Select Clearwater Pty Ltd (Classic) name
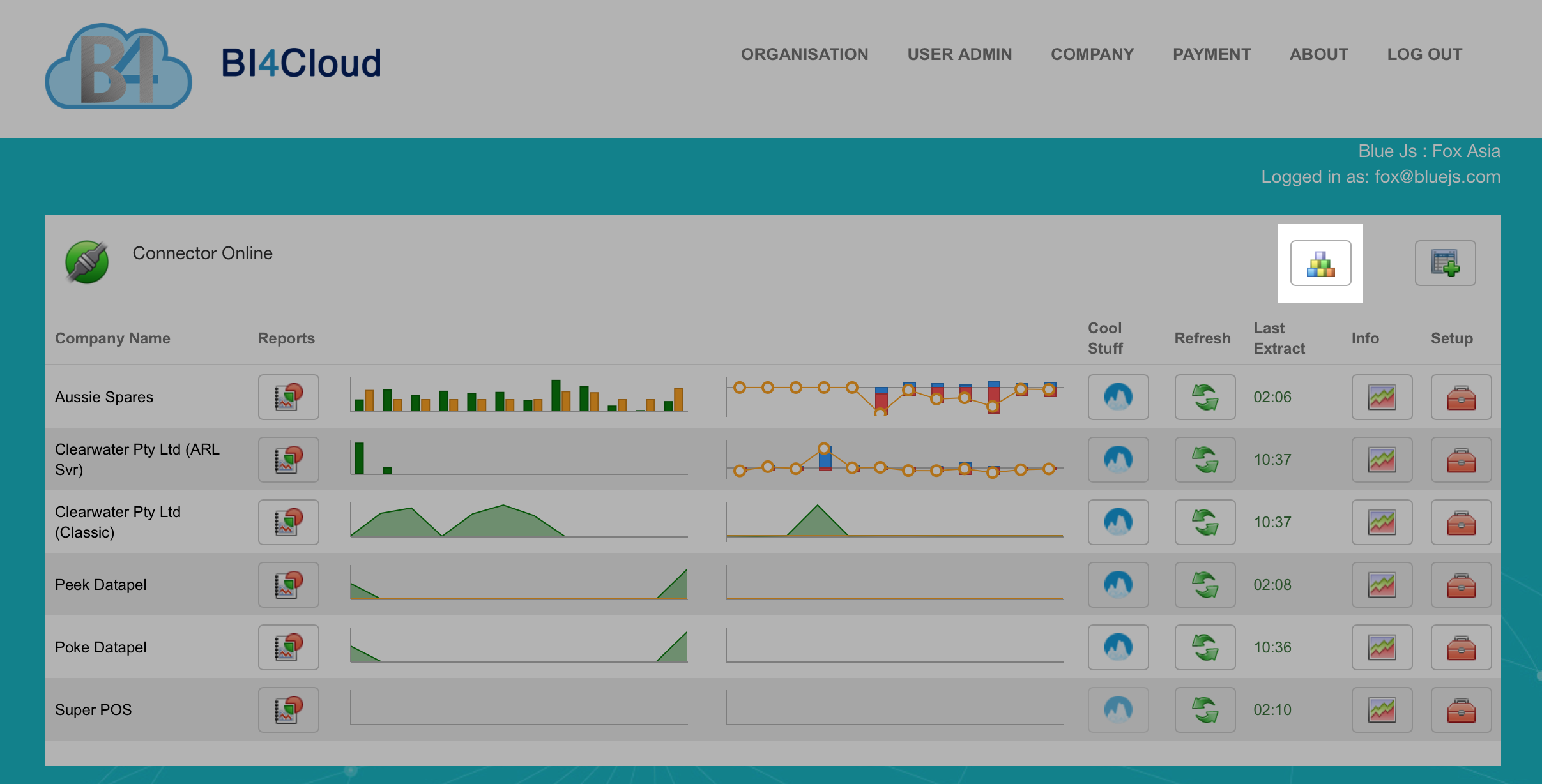Image resolution: width=1542 pixels, height=784 pixels. 118,522
